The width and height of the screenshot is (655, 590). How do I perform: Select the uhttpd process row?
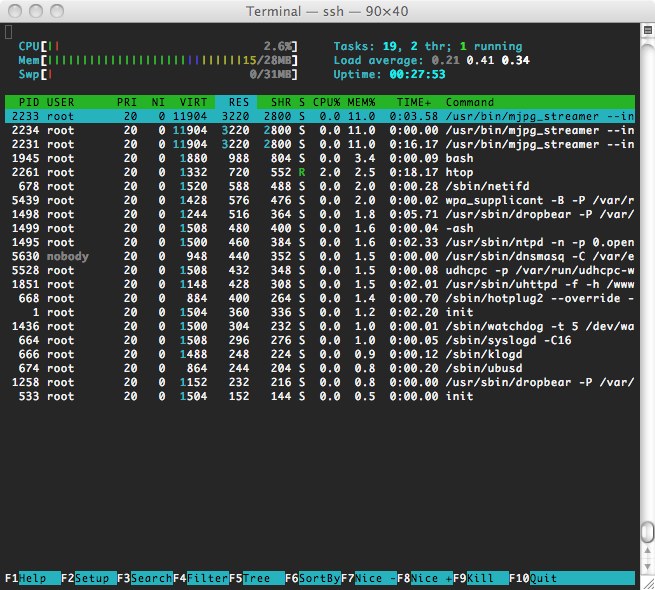[x=320, y=284]
